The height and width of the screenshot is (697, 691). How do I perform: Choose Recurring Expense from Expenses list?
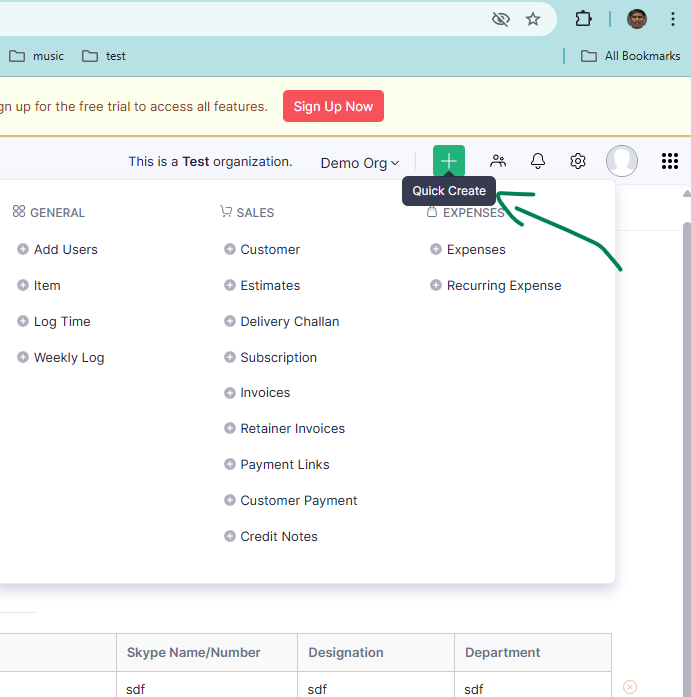(x=503, y=286)
